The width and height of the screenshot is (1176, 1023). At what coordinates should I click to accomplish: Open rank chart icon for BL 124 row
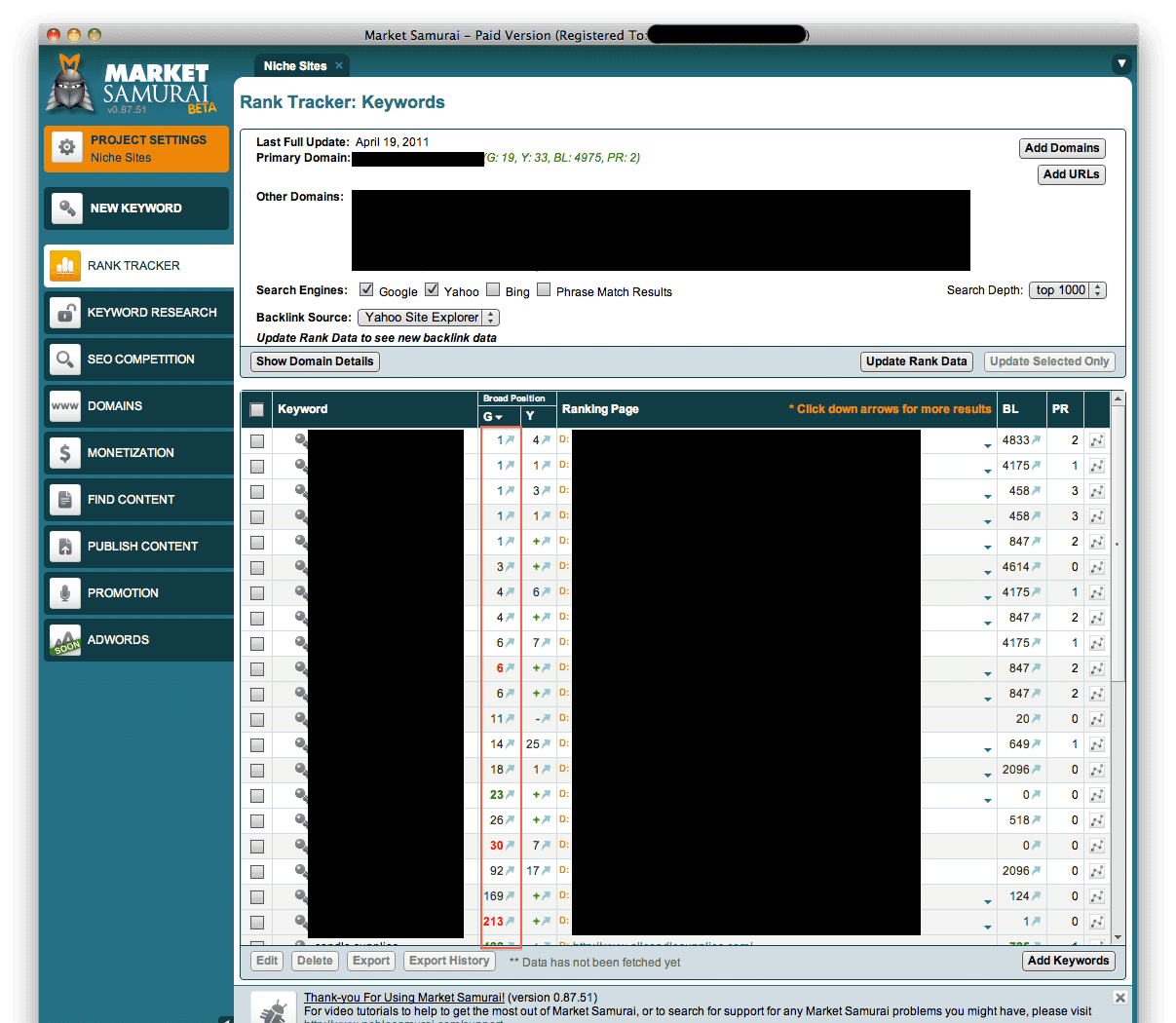(1097, 896)
